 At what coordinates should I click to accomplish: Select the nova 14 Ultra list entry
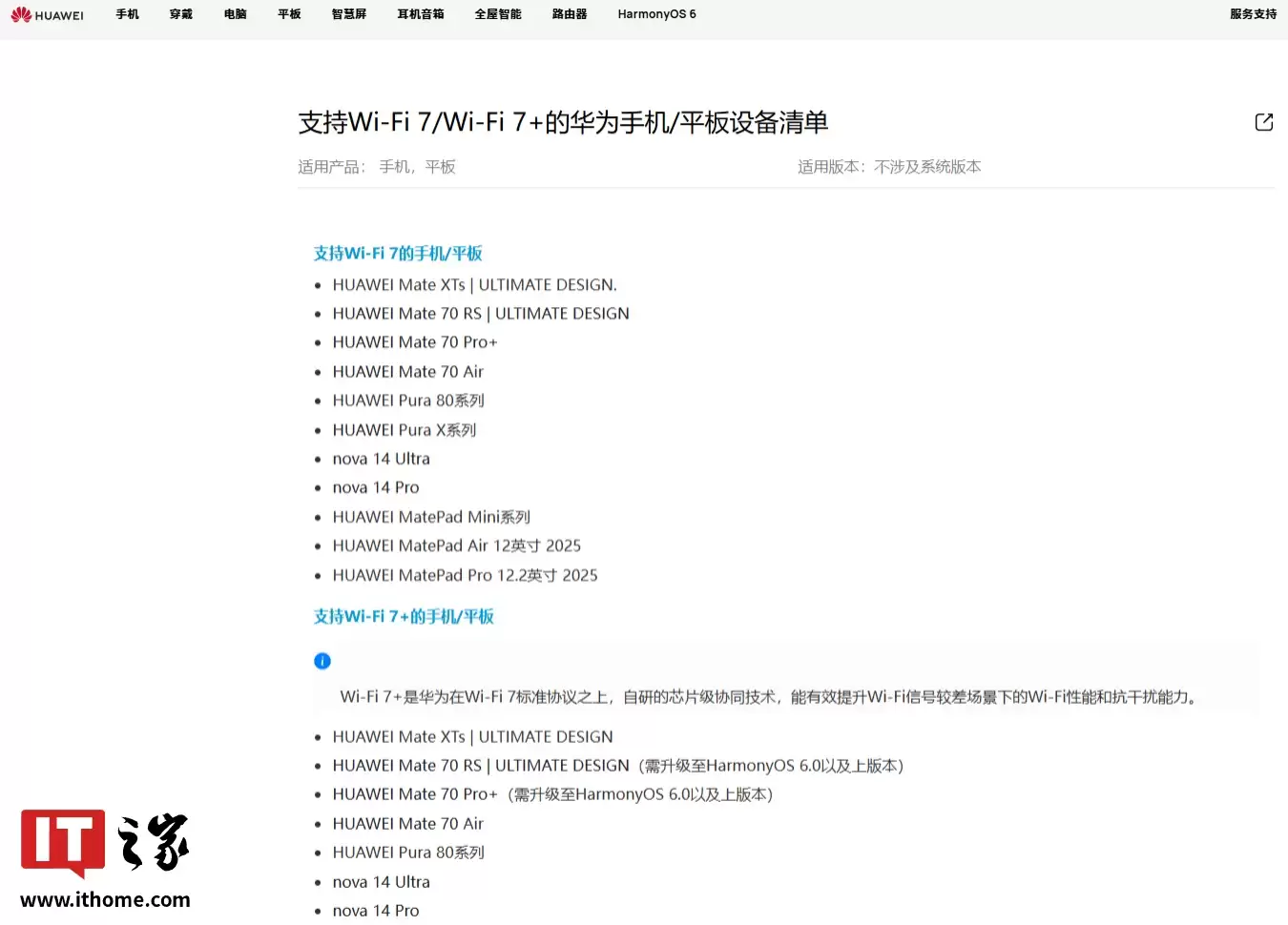point(381,458)
